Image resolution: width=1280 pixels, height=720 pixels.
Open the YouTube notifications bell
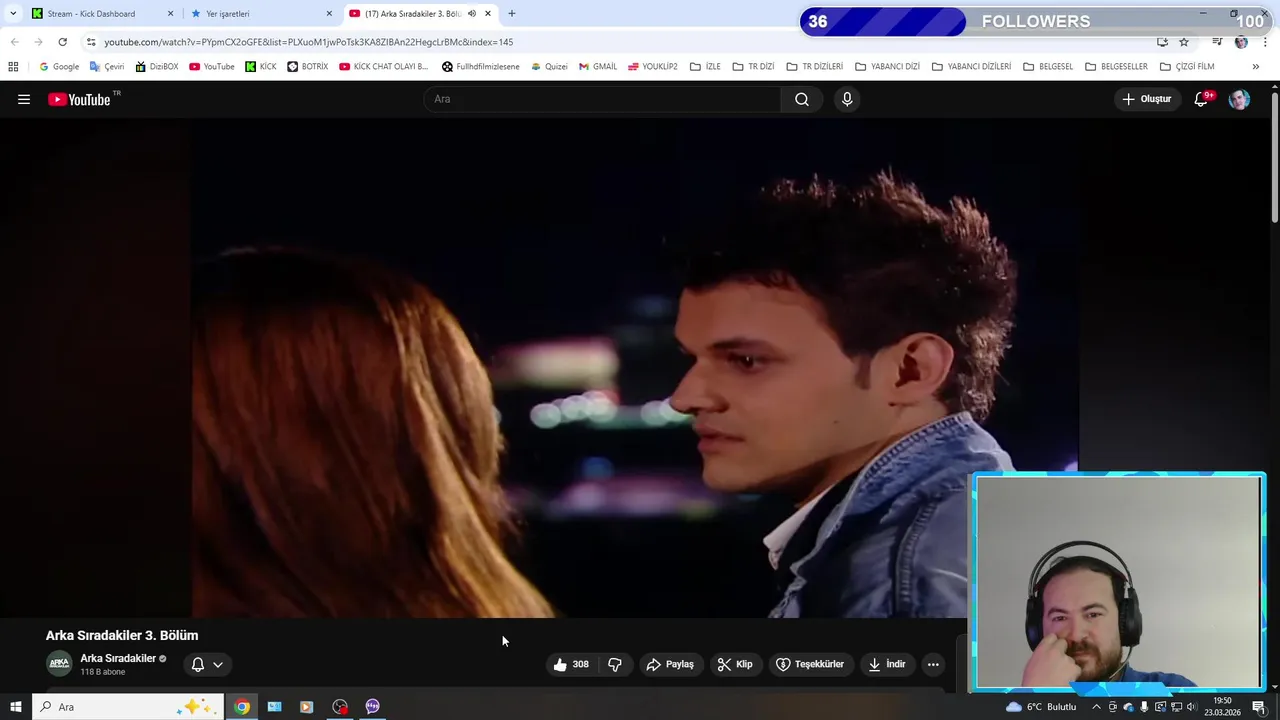point(1201,99)
